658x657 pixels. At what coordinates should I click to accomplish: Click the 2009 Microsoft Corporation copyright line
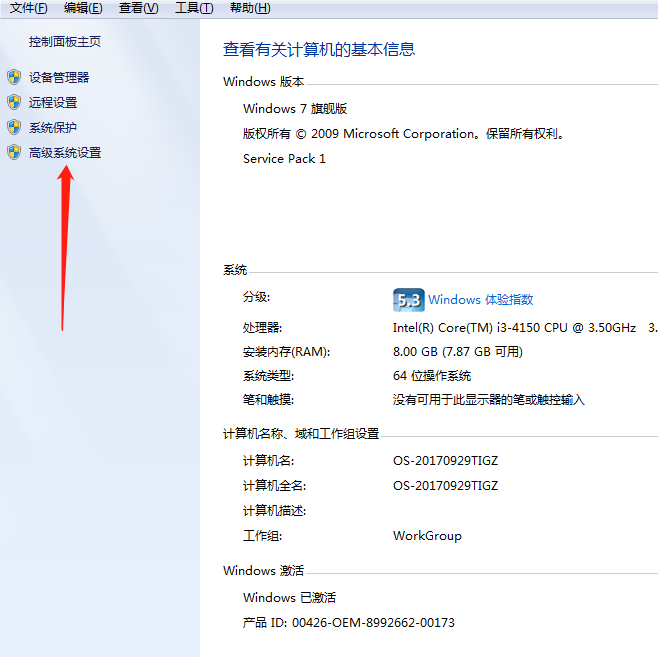click(404, 134)
